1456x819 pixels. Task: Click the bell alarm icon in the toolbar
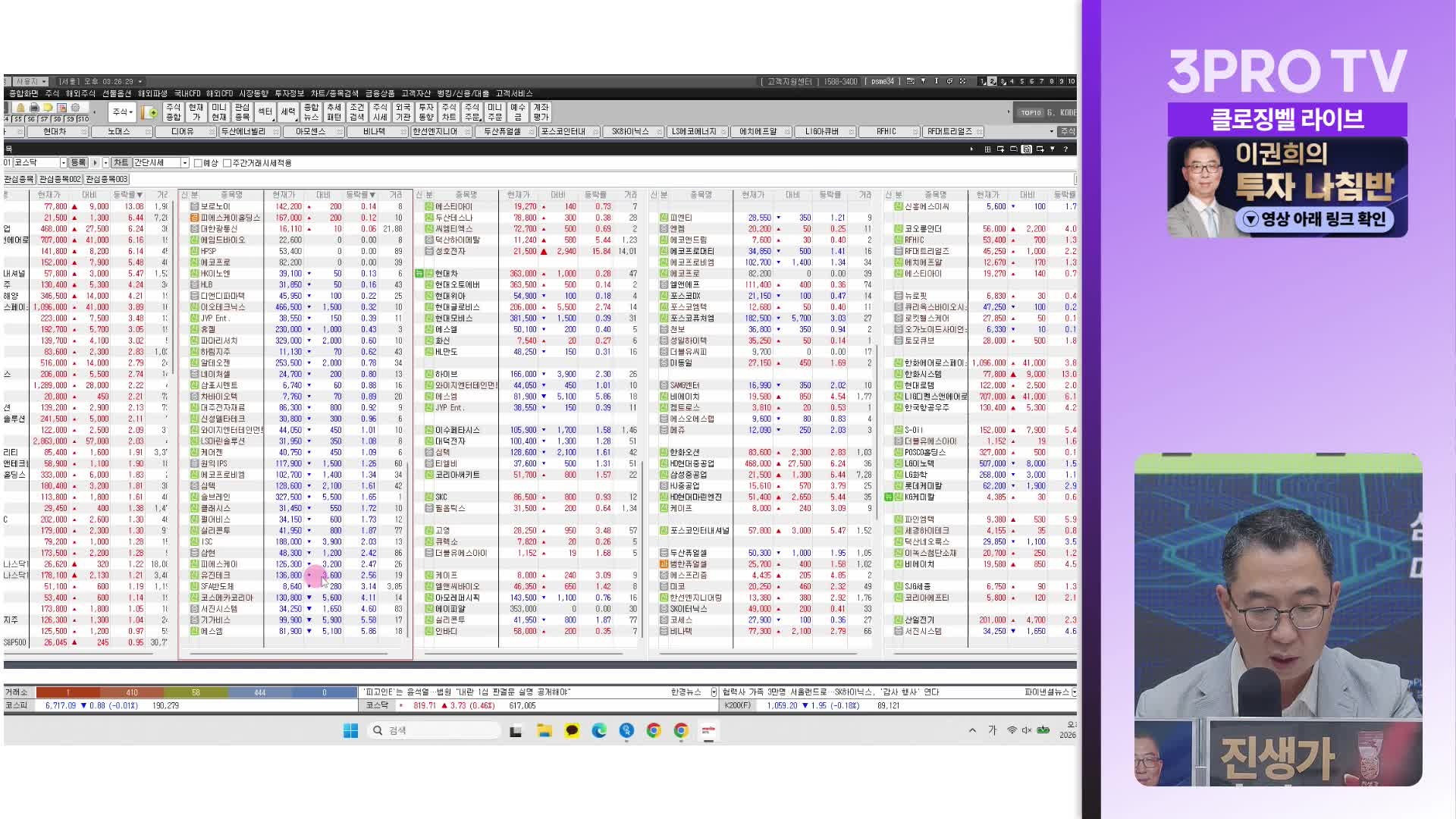[20, 108]
